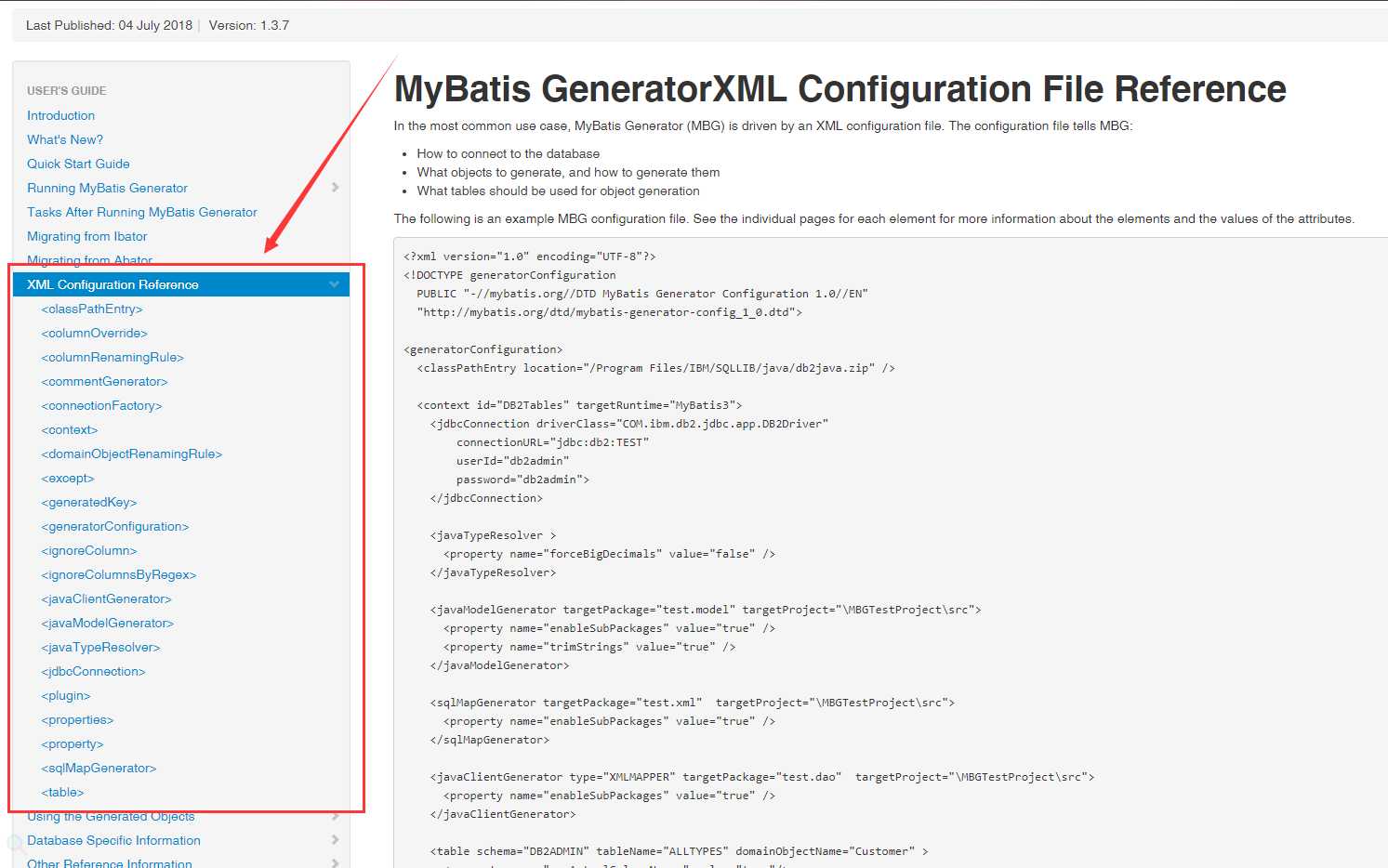
Task: Click the 'How to connect to the database' bullet
Action: click(x=508, y=153)
